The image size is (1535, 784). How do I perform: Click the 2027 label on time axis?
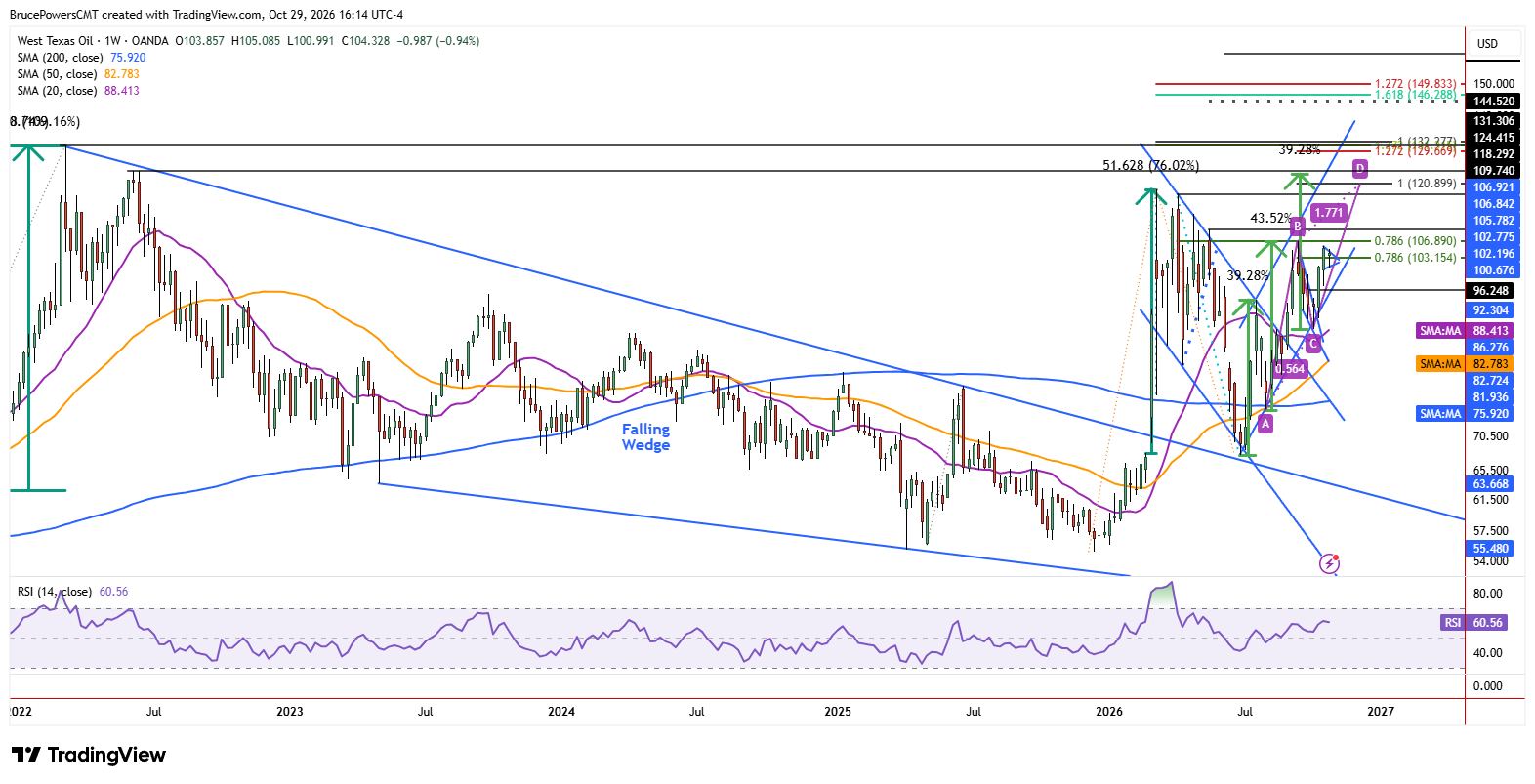point(1381,712)
